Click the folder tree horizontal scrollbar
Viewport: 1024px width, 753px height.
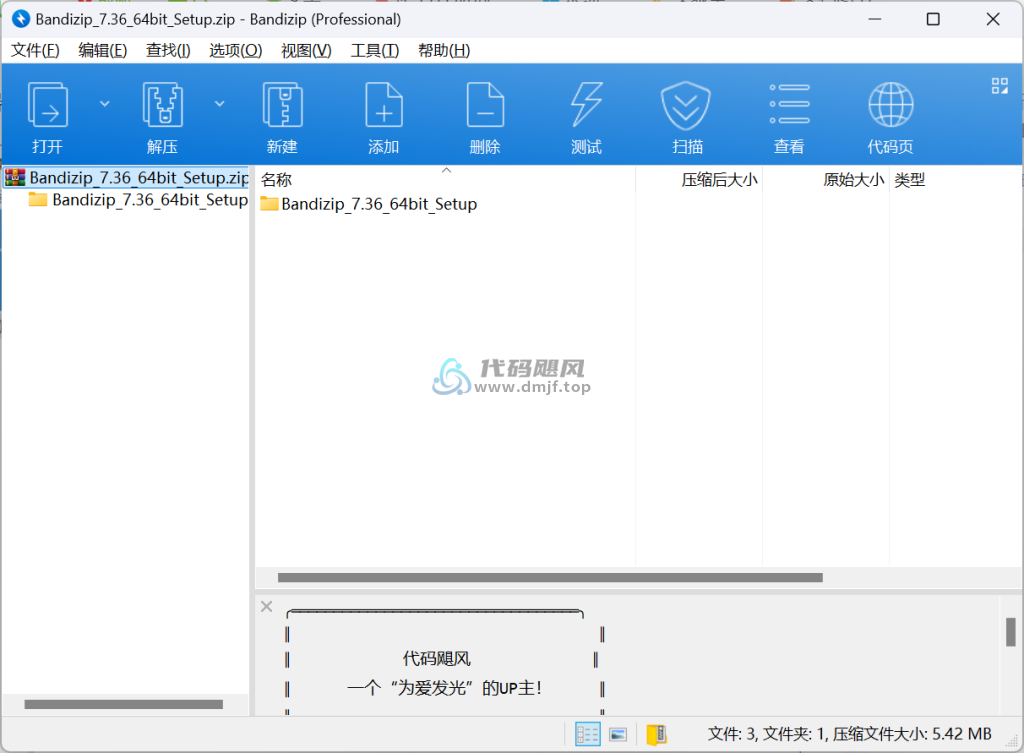pyautogui.click(x=123, y=704)
